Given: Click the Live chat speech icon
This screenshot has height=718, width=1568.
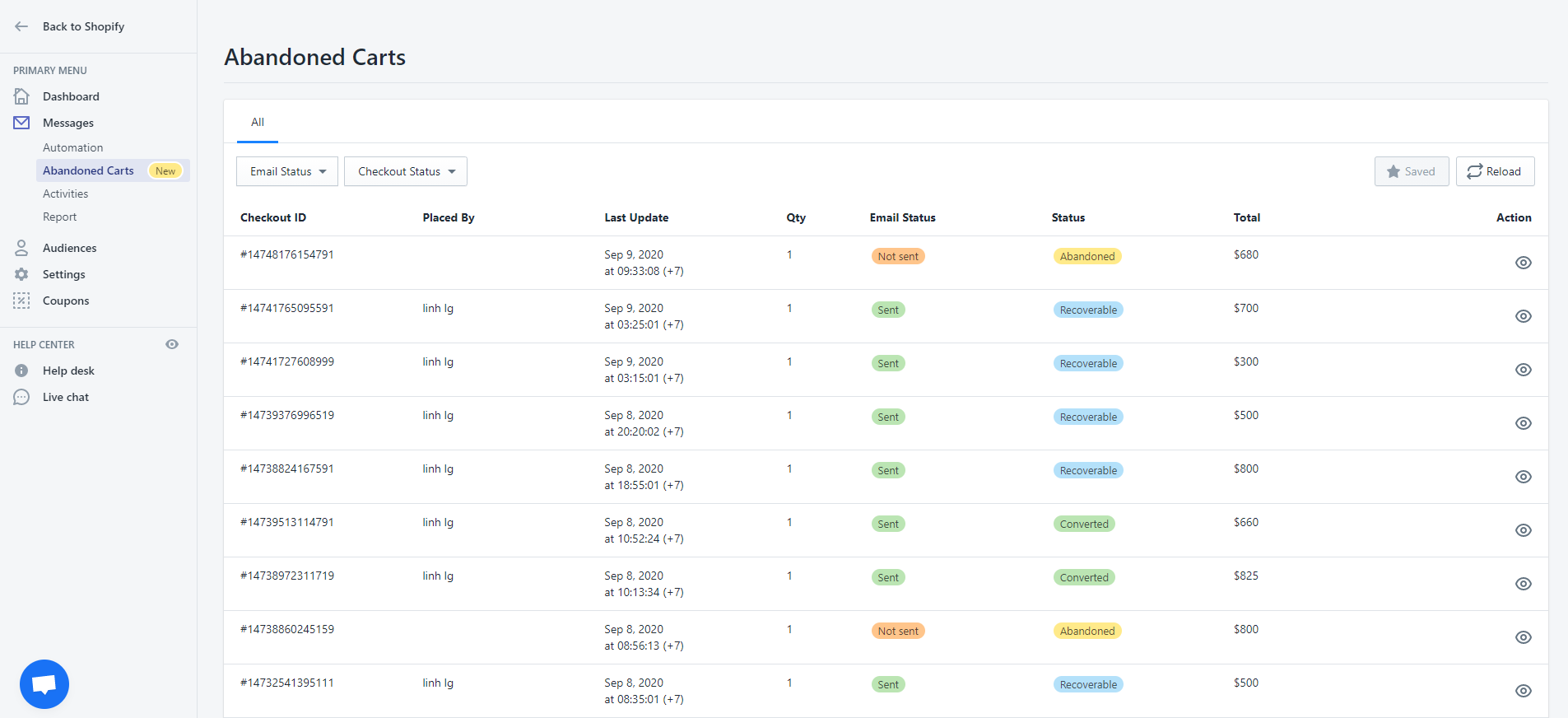Looking at the screenshot, I should point(21,397).
